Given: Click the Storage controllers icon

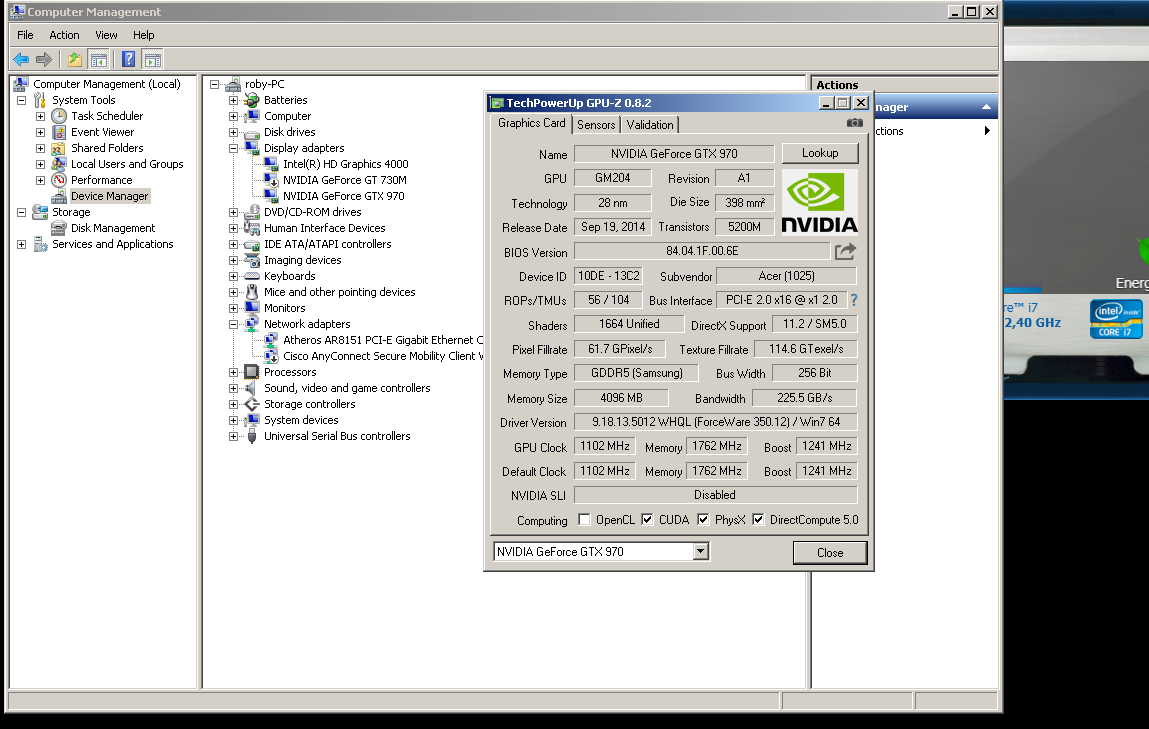Looking at the screenshot, I should click(x=252, y=404).
